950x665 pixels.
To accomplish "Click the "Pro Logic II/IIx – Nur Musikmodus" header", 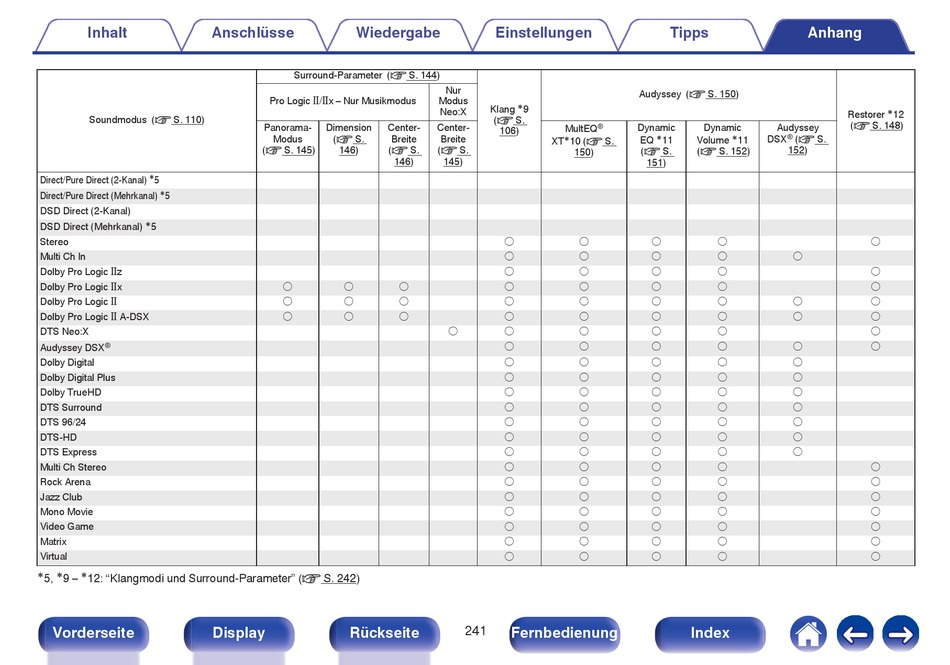I will tap(343, 101).
